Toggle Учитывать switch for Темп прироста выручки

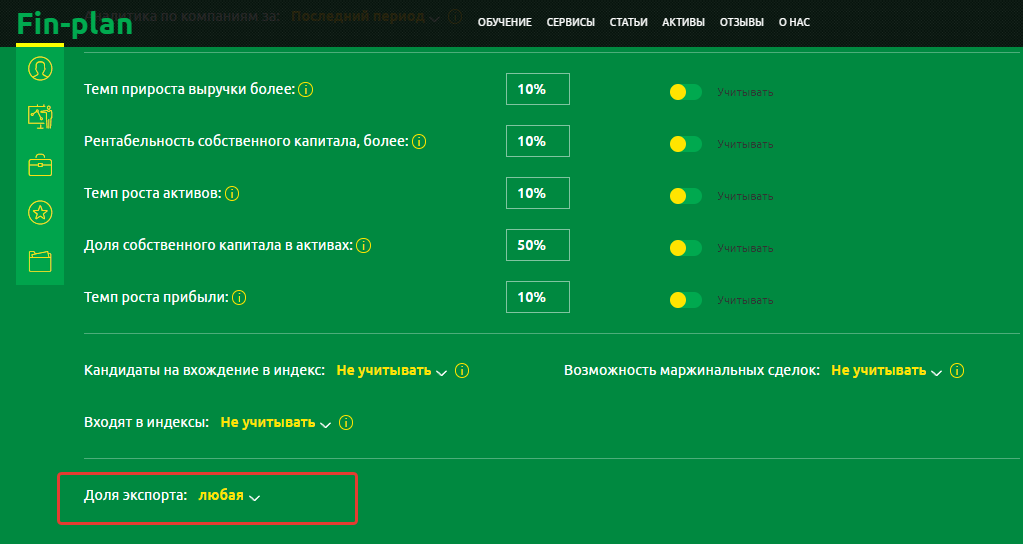click(685, 92)
